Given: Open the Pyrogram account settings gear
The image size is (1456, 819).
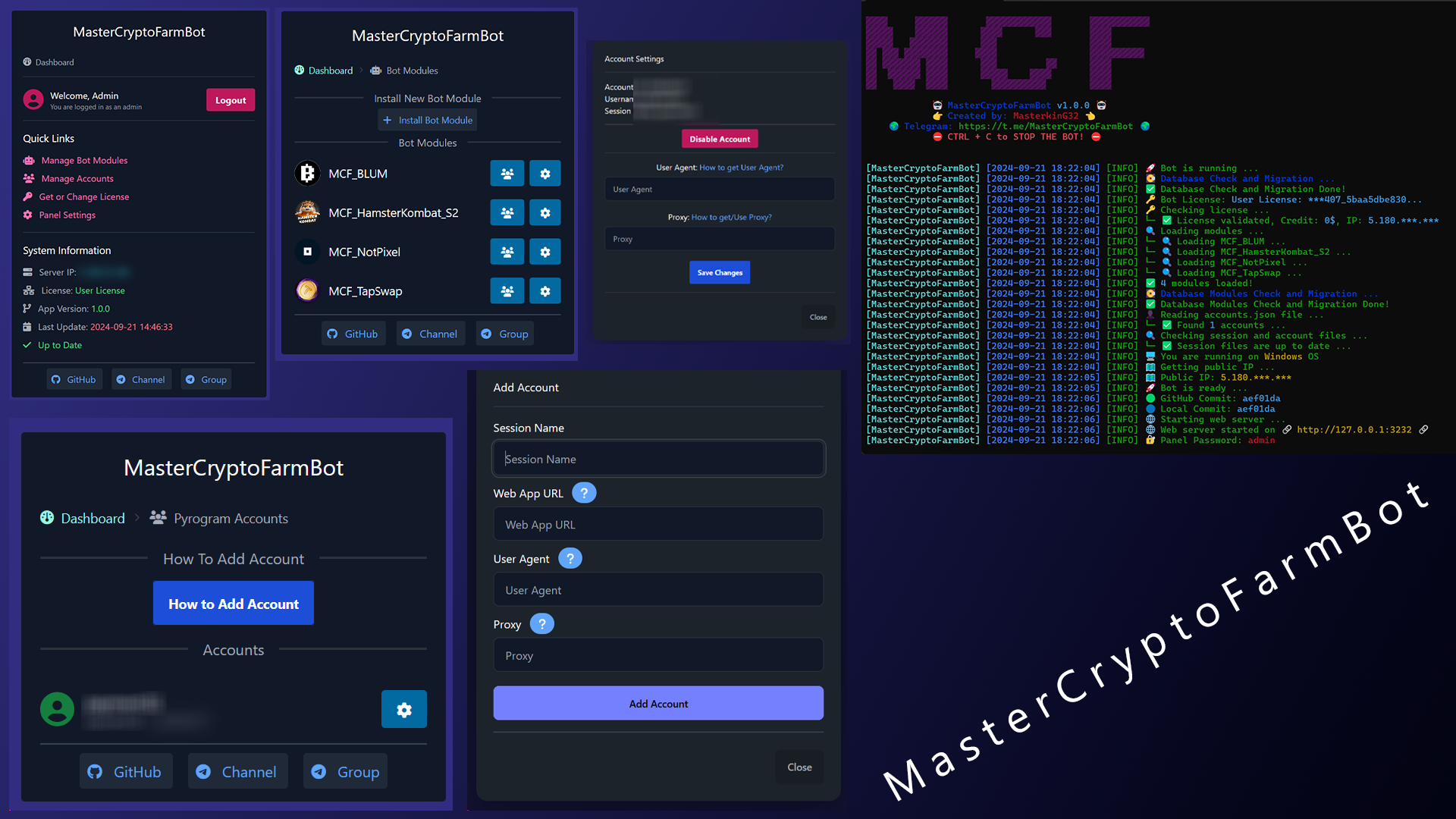Looking at the screenshot, I should click(x=403, y=710).
